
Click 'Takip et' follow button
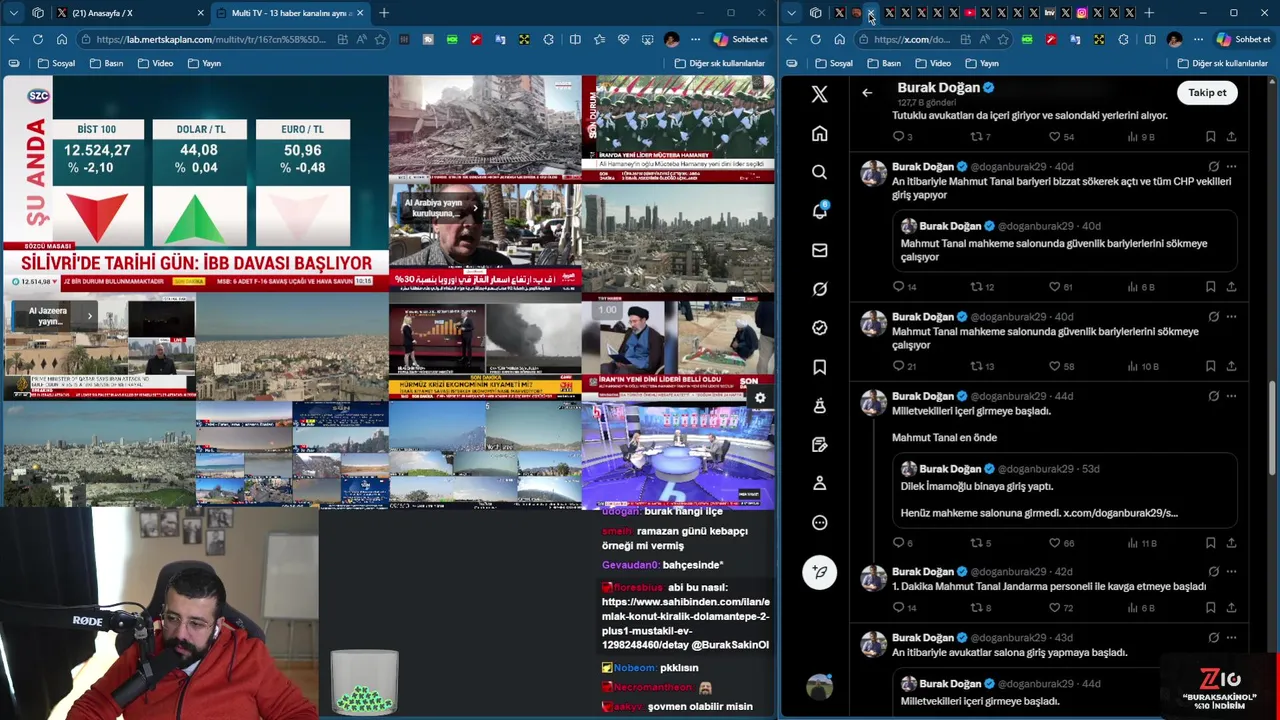coord(1207,93)
